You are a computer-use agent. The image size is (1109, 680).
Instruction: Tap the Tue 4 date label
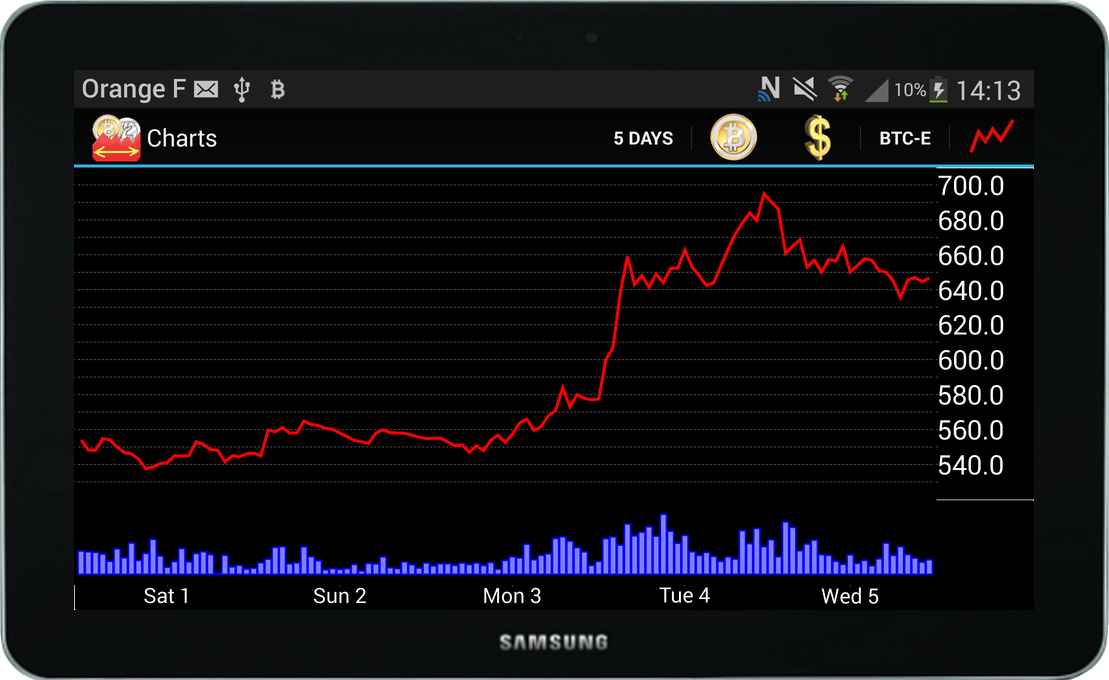684,596
